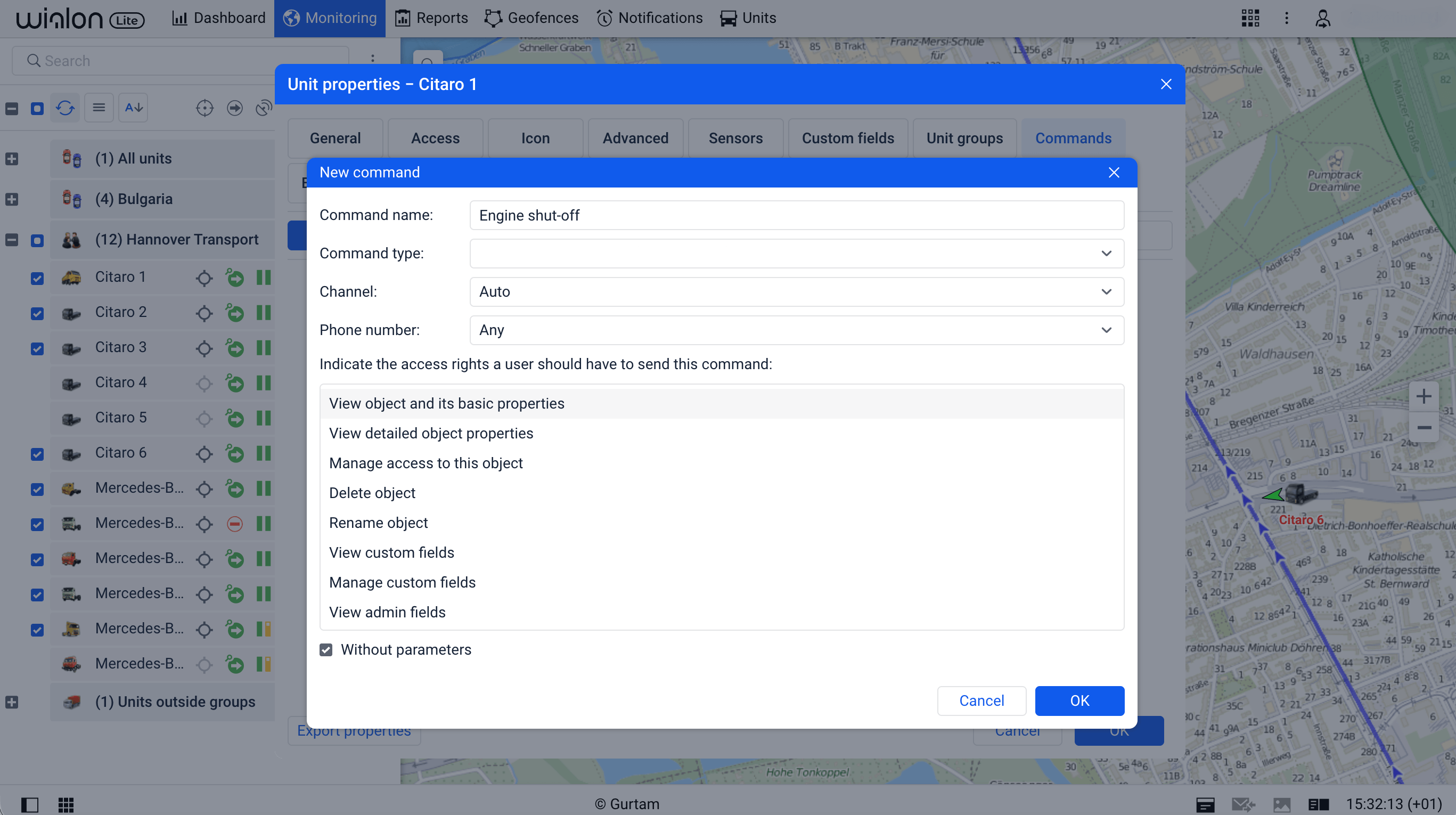This screenshot has height=815, width=1456.
Task: Click the sort A-Z icon
Action: coord(133,108)
